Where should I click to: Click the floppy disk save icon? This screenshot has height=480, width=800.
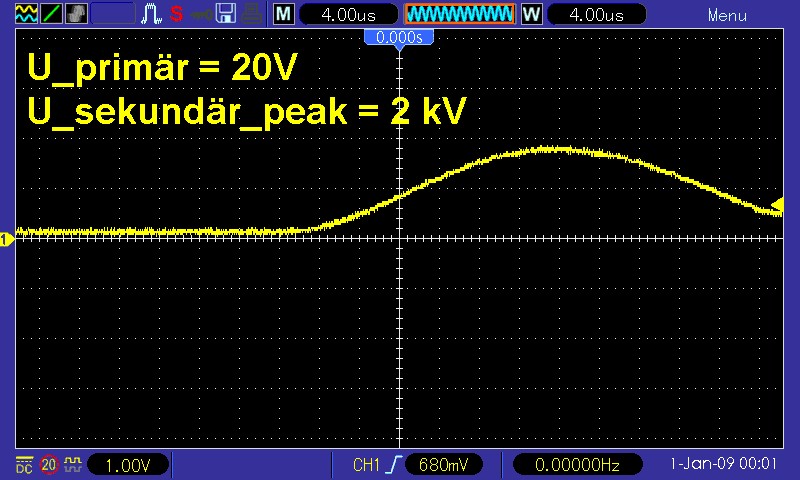(x=226, y=15)
